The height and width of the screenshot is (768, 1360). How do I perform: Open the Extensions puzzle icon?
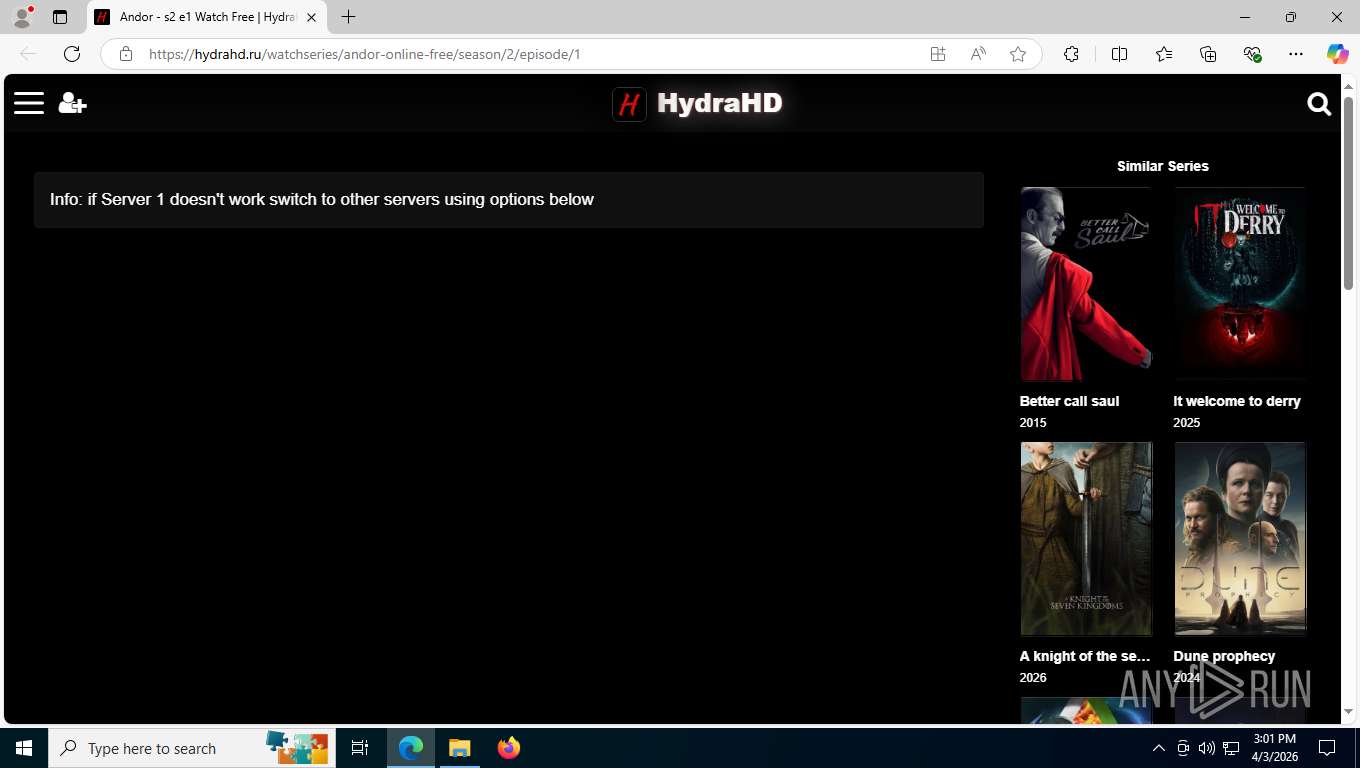click(x=1071, y=54)
